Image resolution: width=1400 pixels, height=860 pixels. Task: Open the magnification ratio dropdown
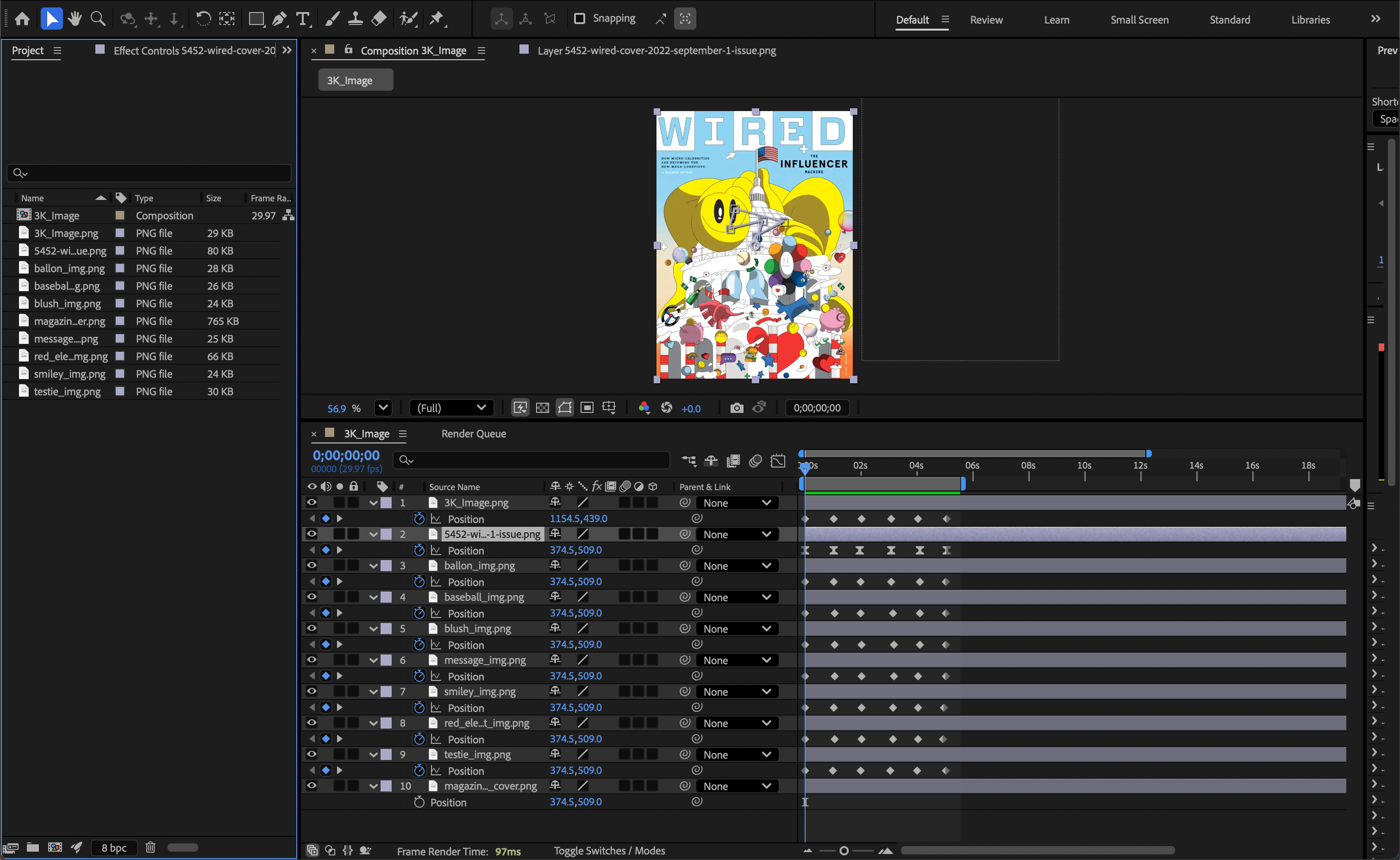[383, 408]
